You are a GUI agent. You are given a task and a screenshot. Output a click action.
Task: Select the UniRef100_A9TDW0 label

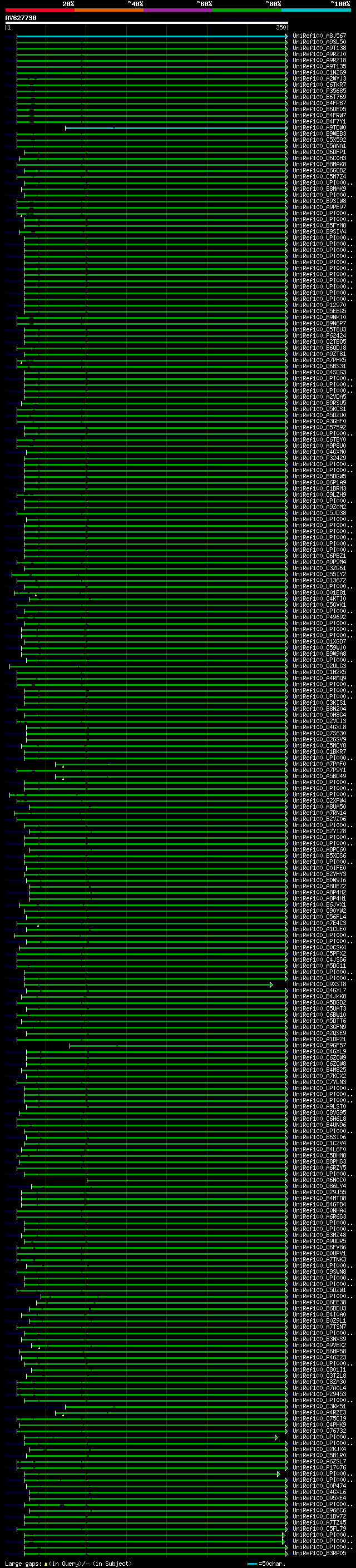(x=319, y=128)
